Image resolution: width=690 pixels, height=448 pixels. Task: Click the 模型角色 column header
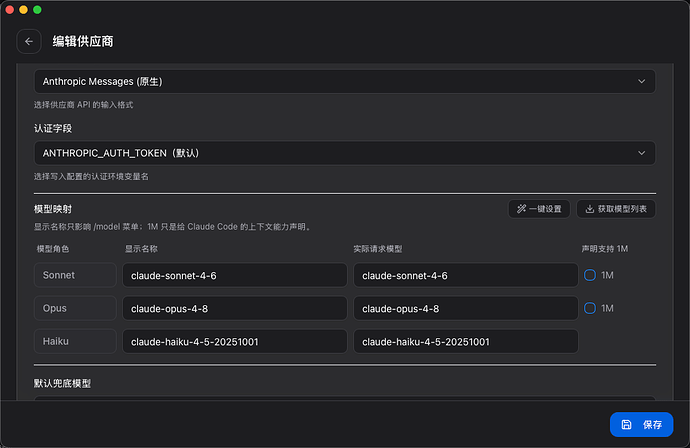point(53,249)
